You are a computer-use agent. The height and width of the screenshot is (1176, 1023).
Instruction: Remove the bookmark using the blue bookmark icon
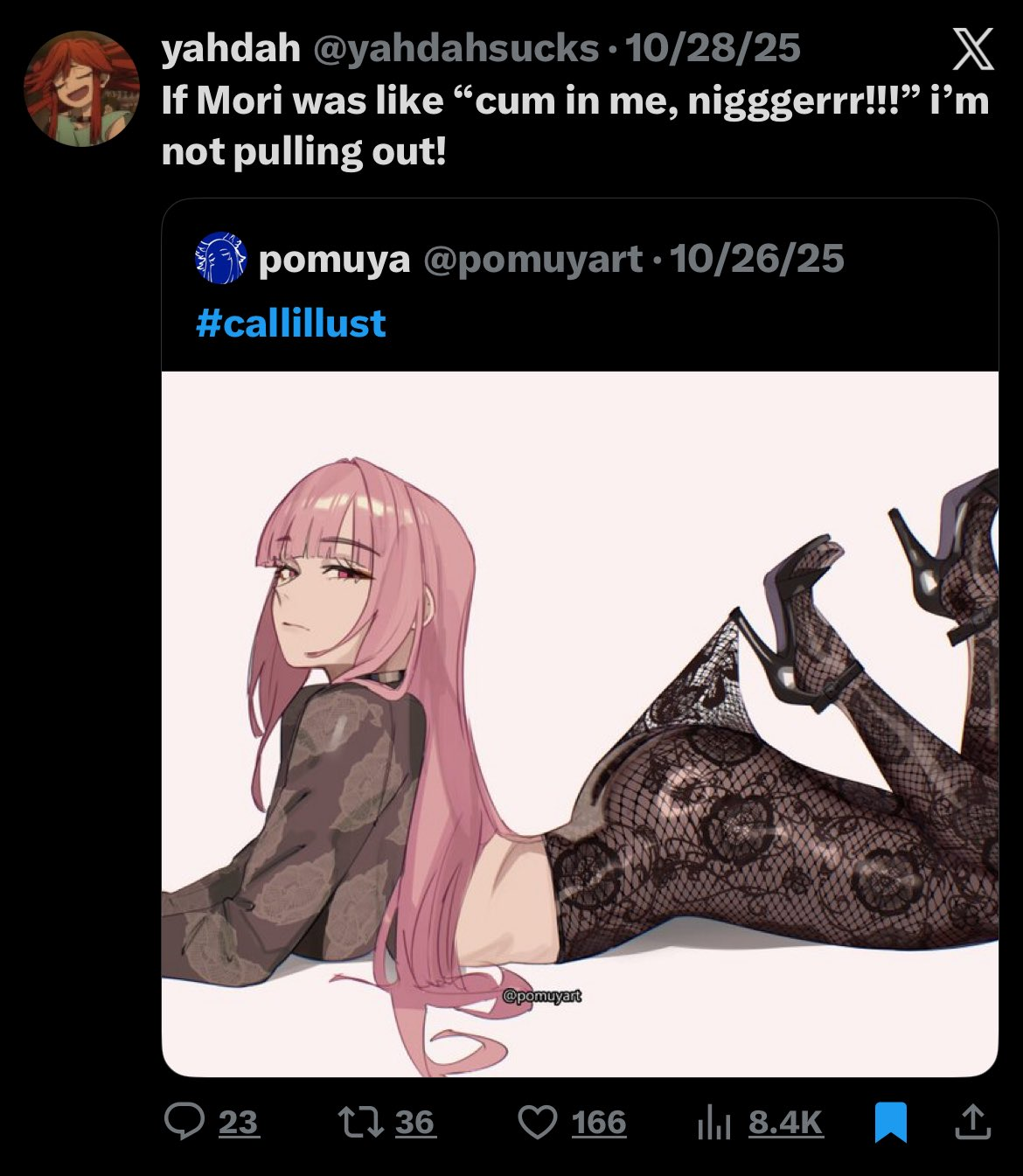pyautogui.click(x=891, y=1123)
